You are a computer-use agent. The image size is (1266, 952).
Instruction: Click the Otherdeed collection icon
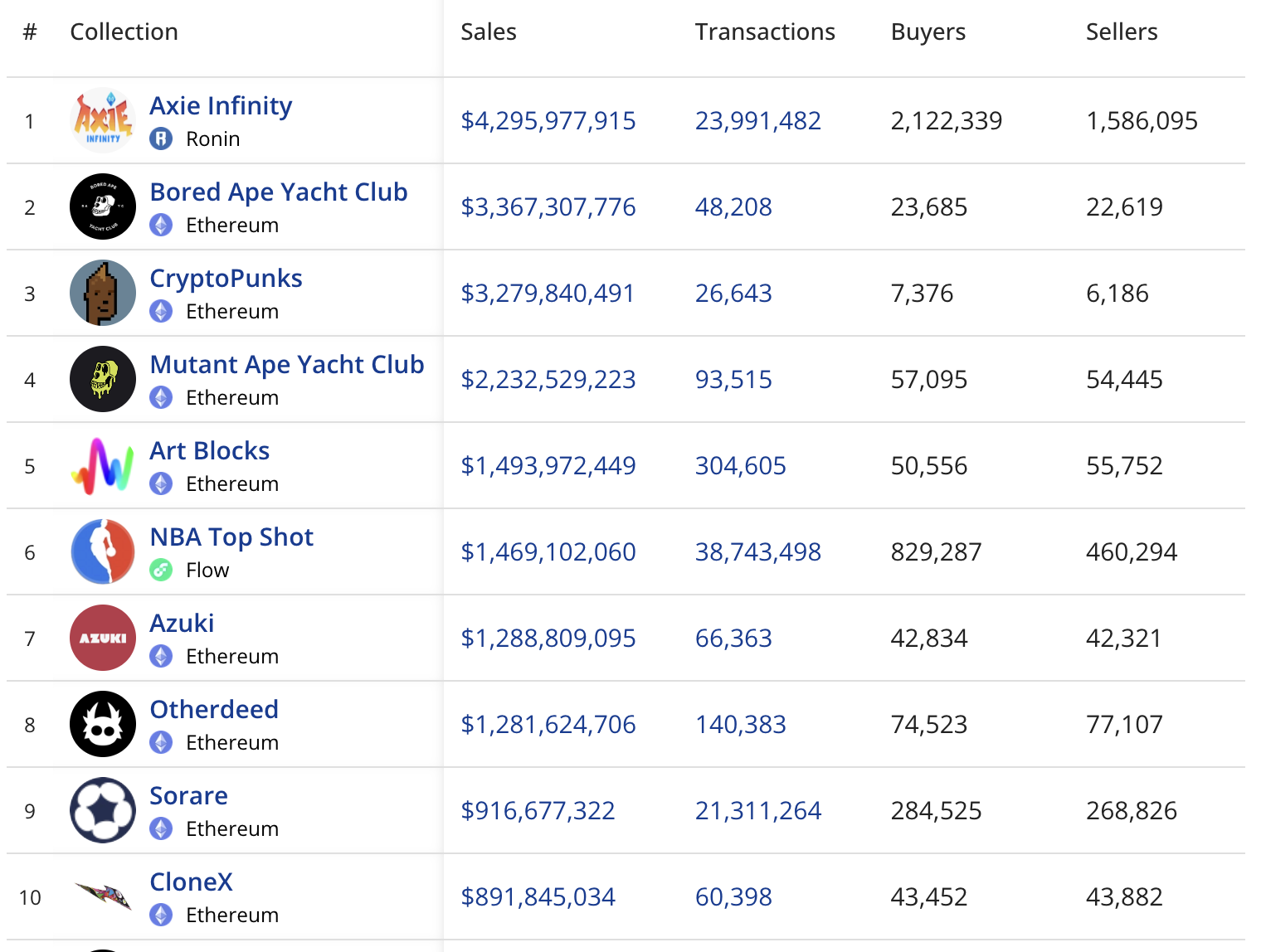[103, 725]
